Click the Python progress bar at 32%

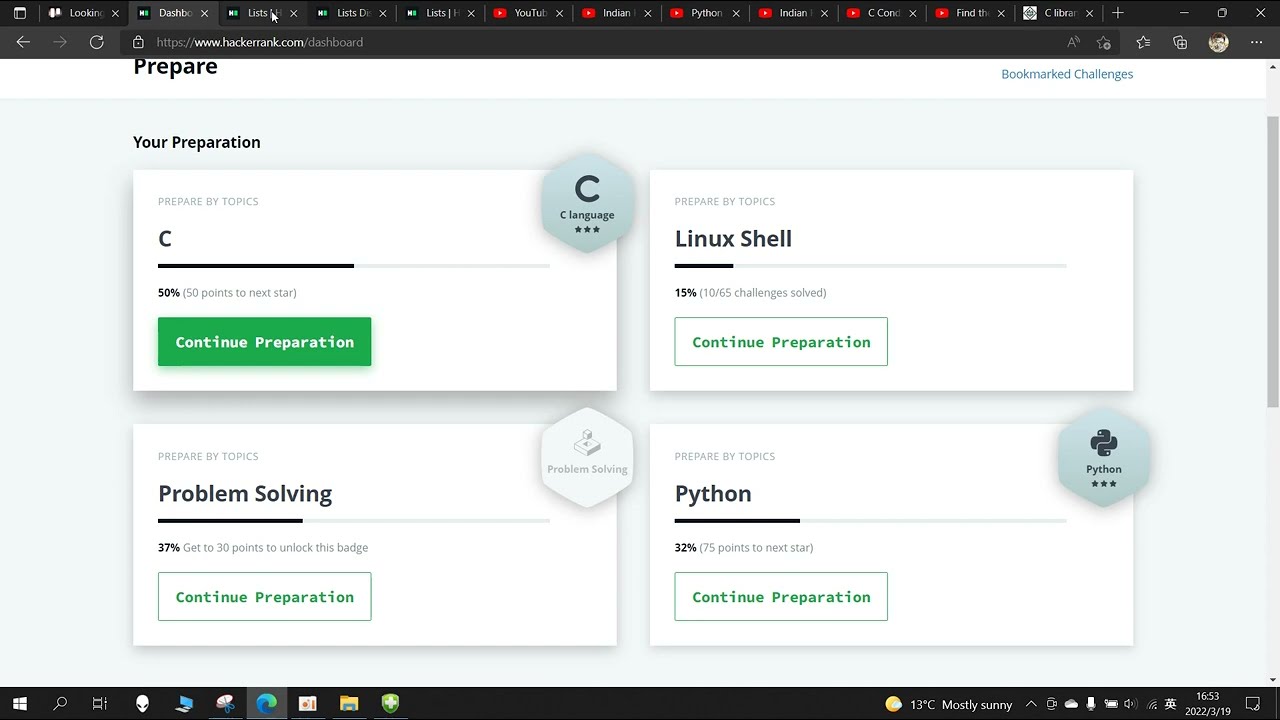pos(871,521)
